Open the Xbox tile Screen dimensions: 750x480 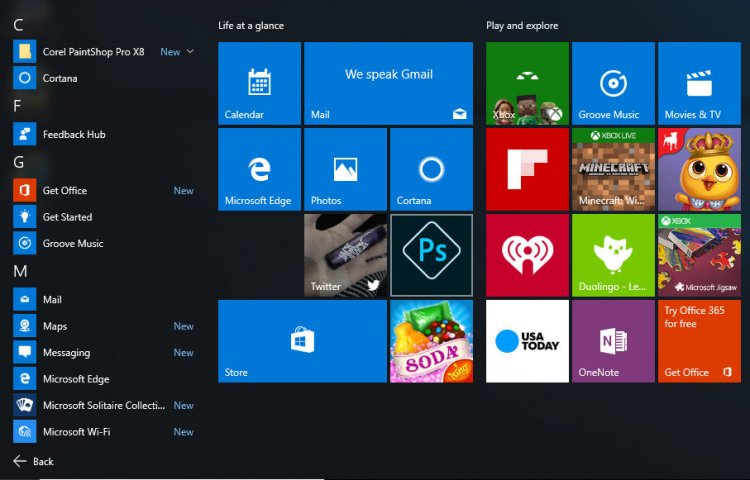527,83
